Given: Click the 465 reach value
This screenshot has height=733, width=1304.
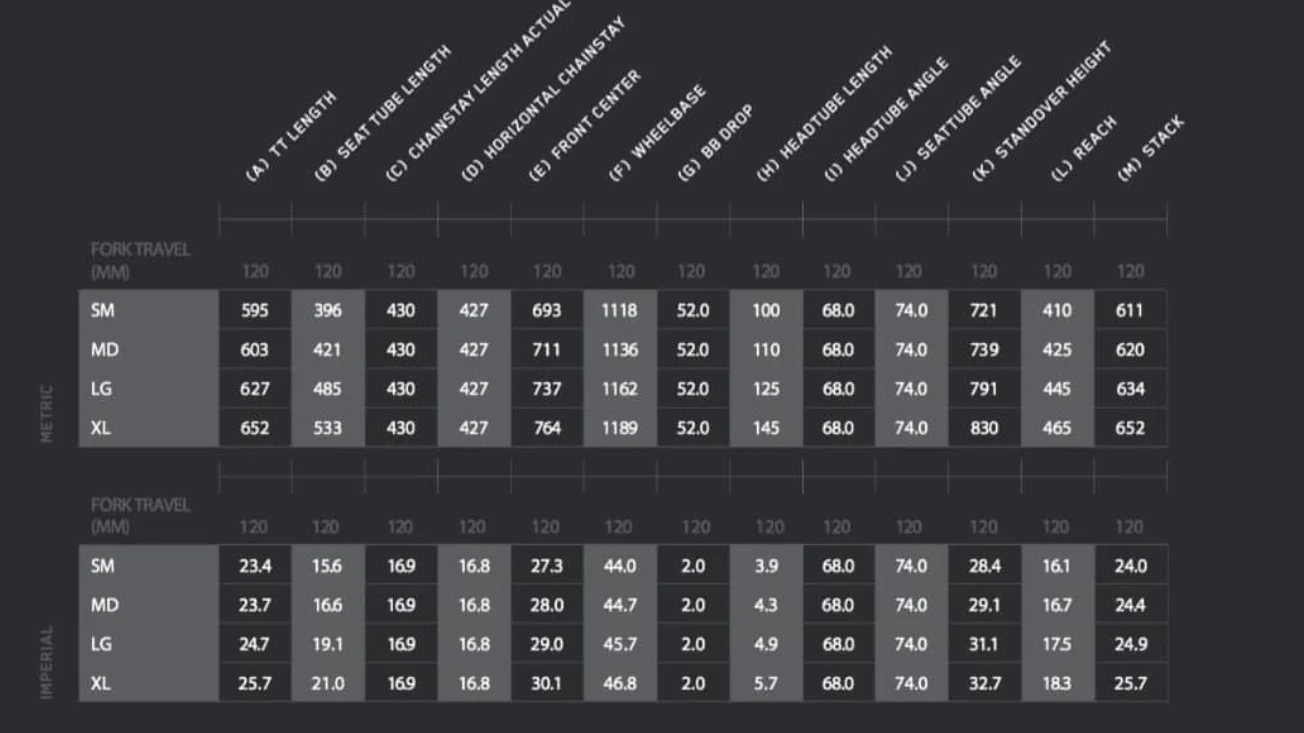Looking at the screenshot, I should tap(1057, 428).
